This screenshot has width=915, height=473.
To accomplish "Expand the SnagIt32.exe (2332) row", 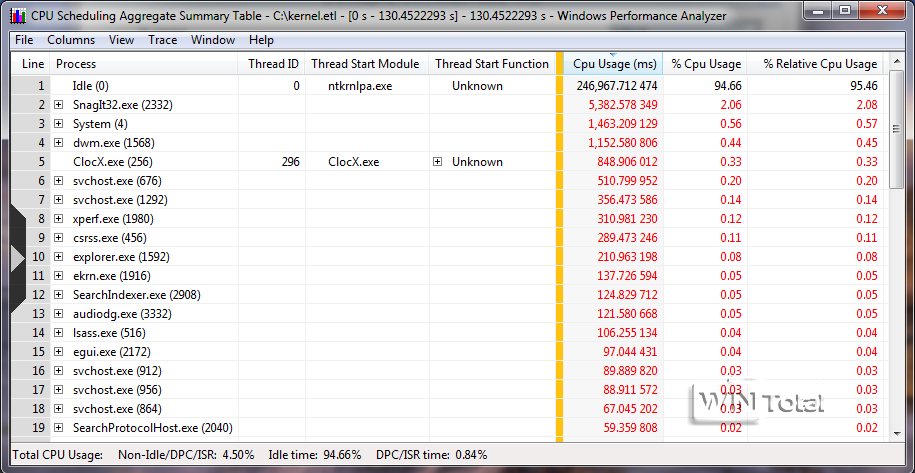I will point(58,105).
